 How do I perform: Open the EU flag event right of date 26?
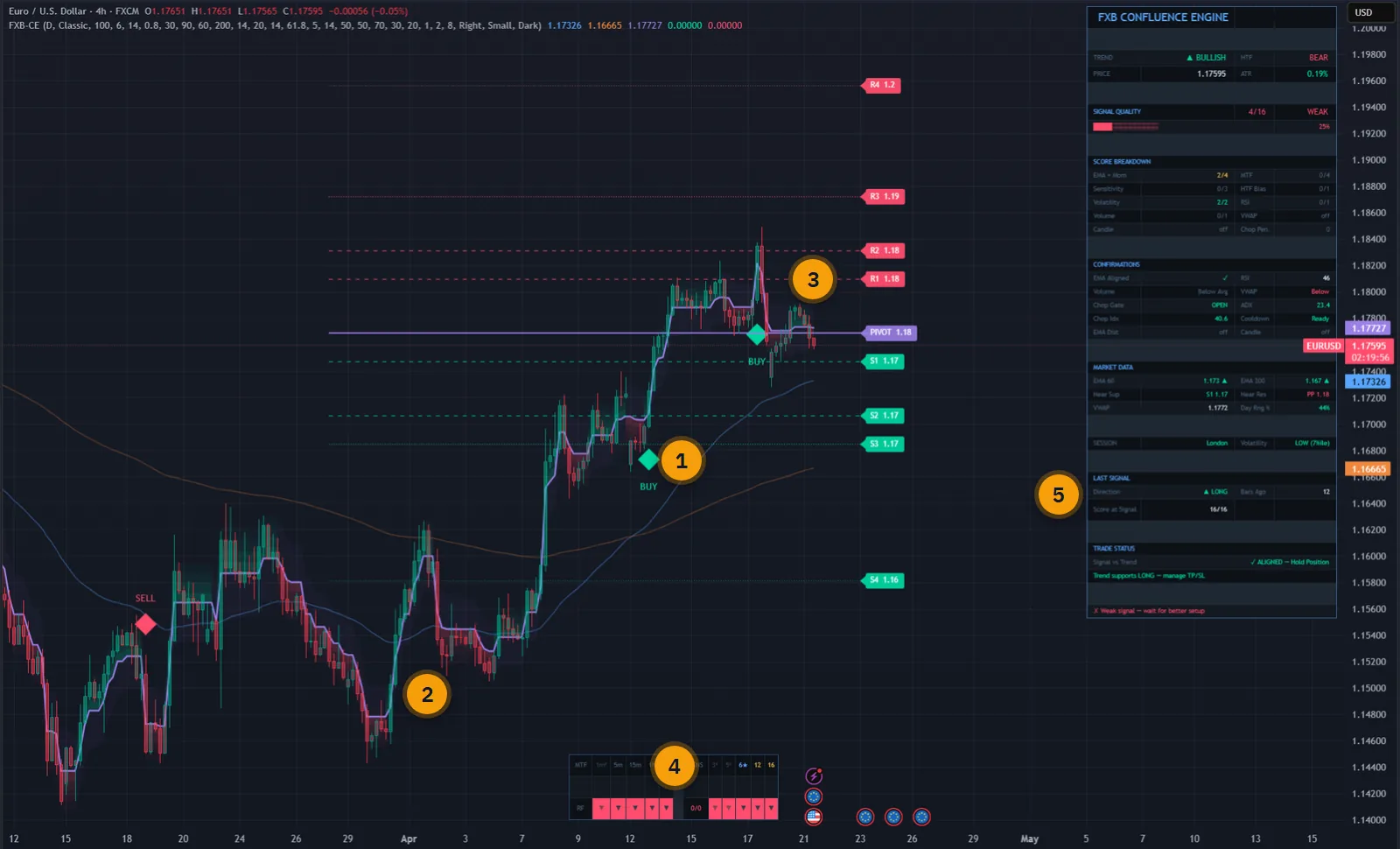(921, 817)
